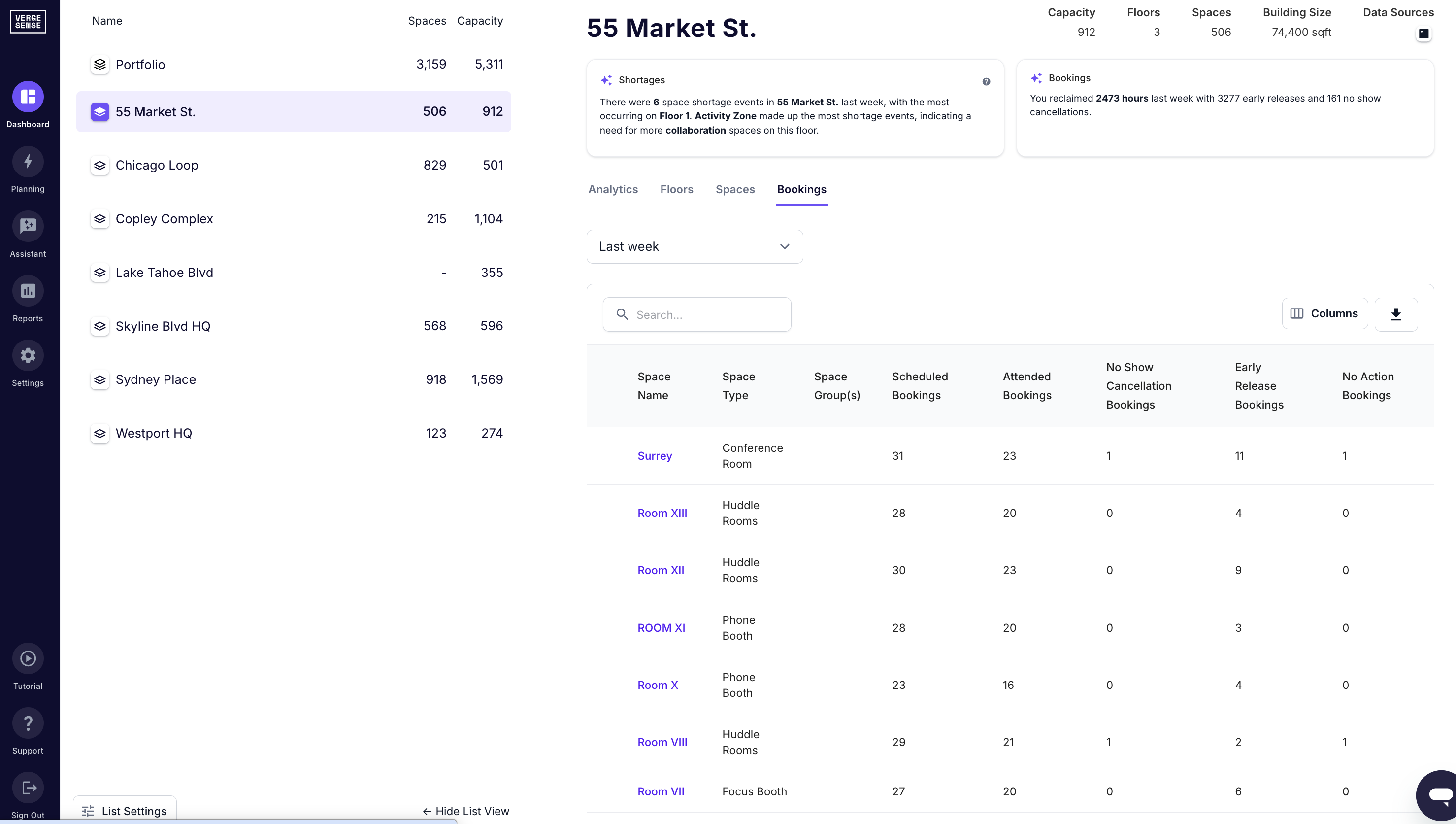This screenshot has width=1456, height=824.
Task: Open the Surrey space details
Action: pyautogui.click(x=654, y=455)
